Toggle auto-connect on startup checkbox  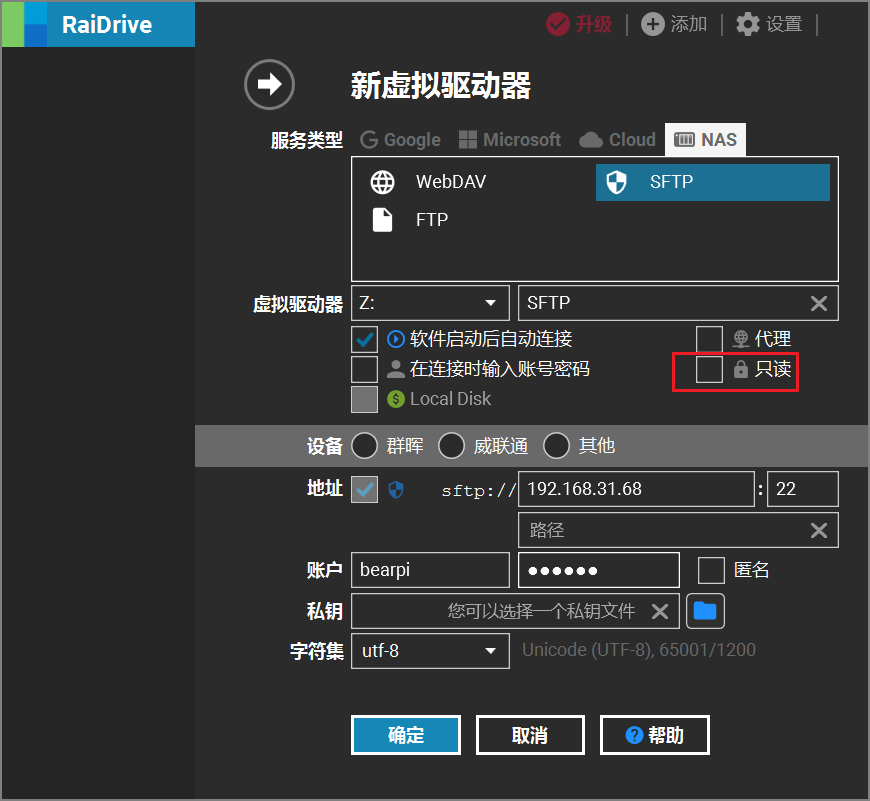point(365,339)
